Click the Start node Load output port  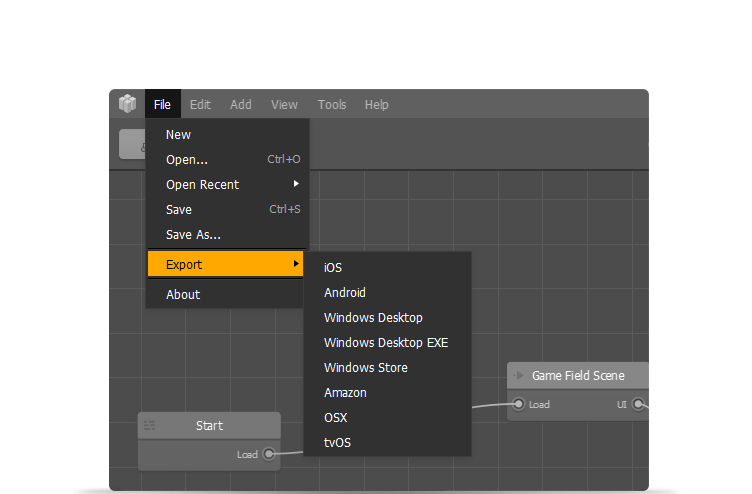pyautogui.click(x=269, y=454)
